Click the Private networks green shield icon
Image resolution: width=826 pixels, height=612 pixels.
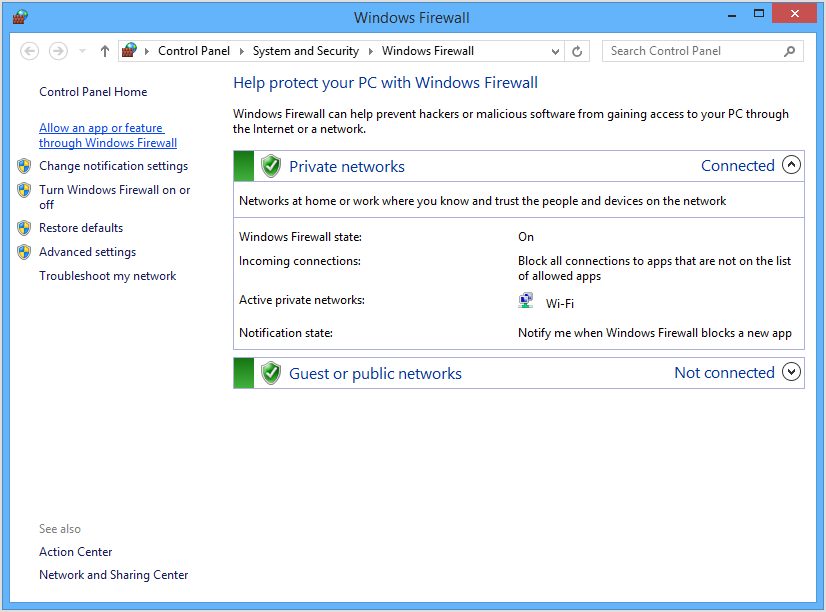[271, 166]
